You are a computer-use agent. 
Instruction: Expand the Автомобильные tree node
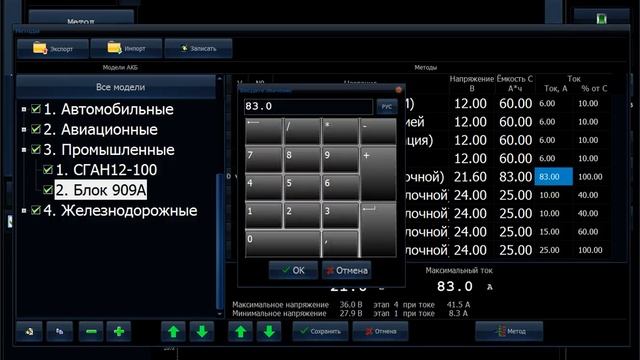tap(24, 109)
